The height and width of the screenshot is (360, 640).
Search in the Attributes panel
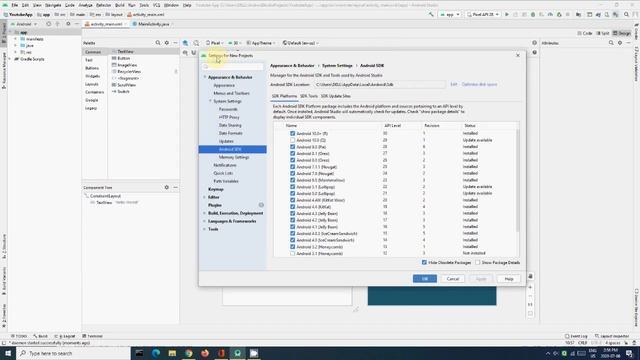(611, 43)
